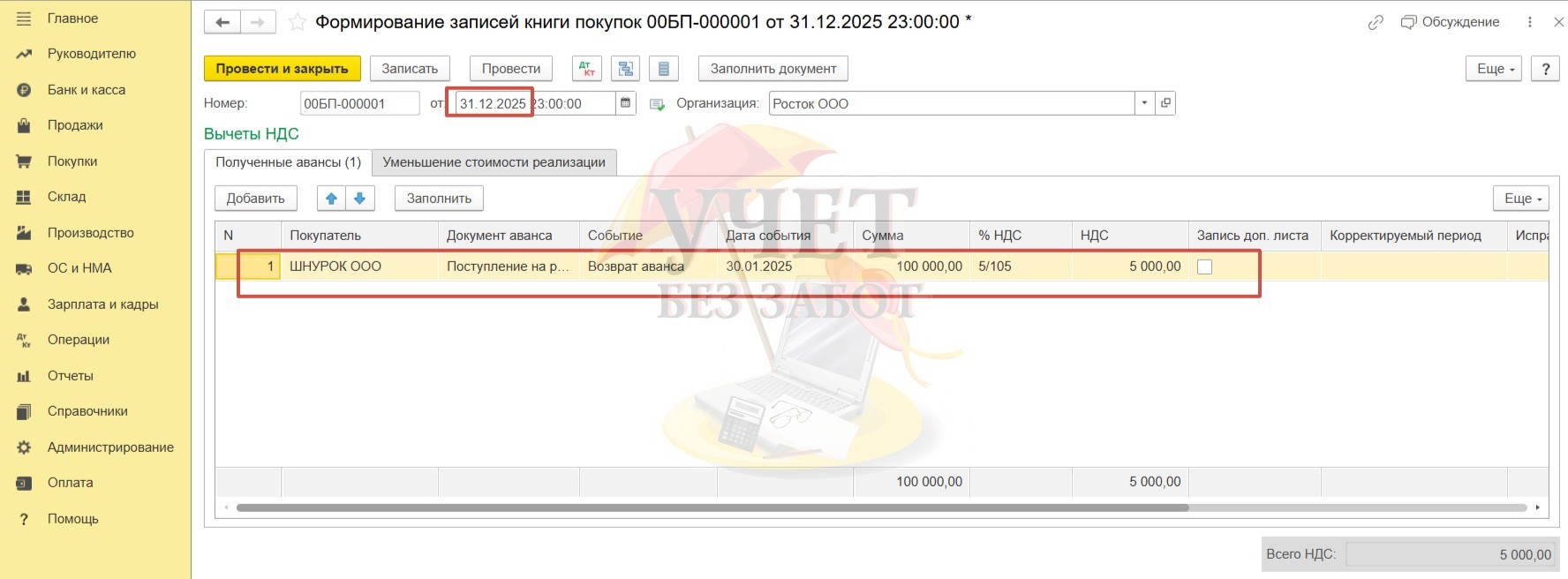This screenshot has height=579, width=1568.
Task: Click the Номер input field
Action: point(359,103)
